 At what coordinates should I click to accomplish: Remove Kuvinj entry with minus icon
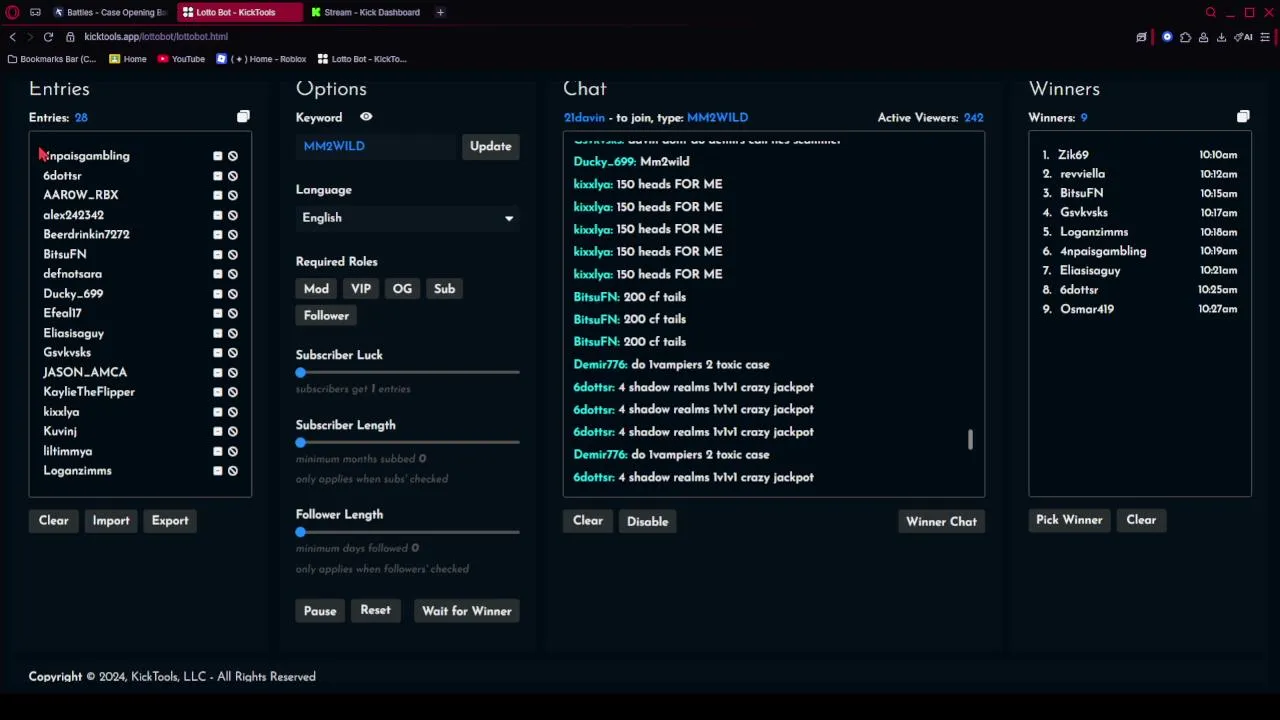point(217,431)
